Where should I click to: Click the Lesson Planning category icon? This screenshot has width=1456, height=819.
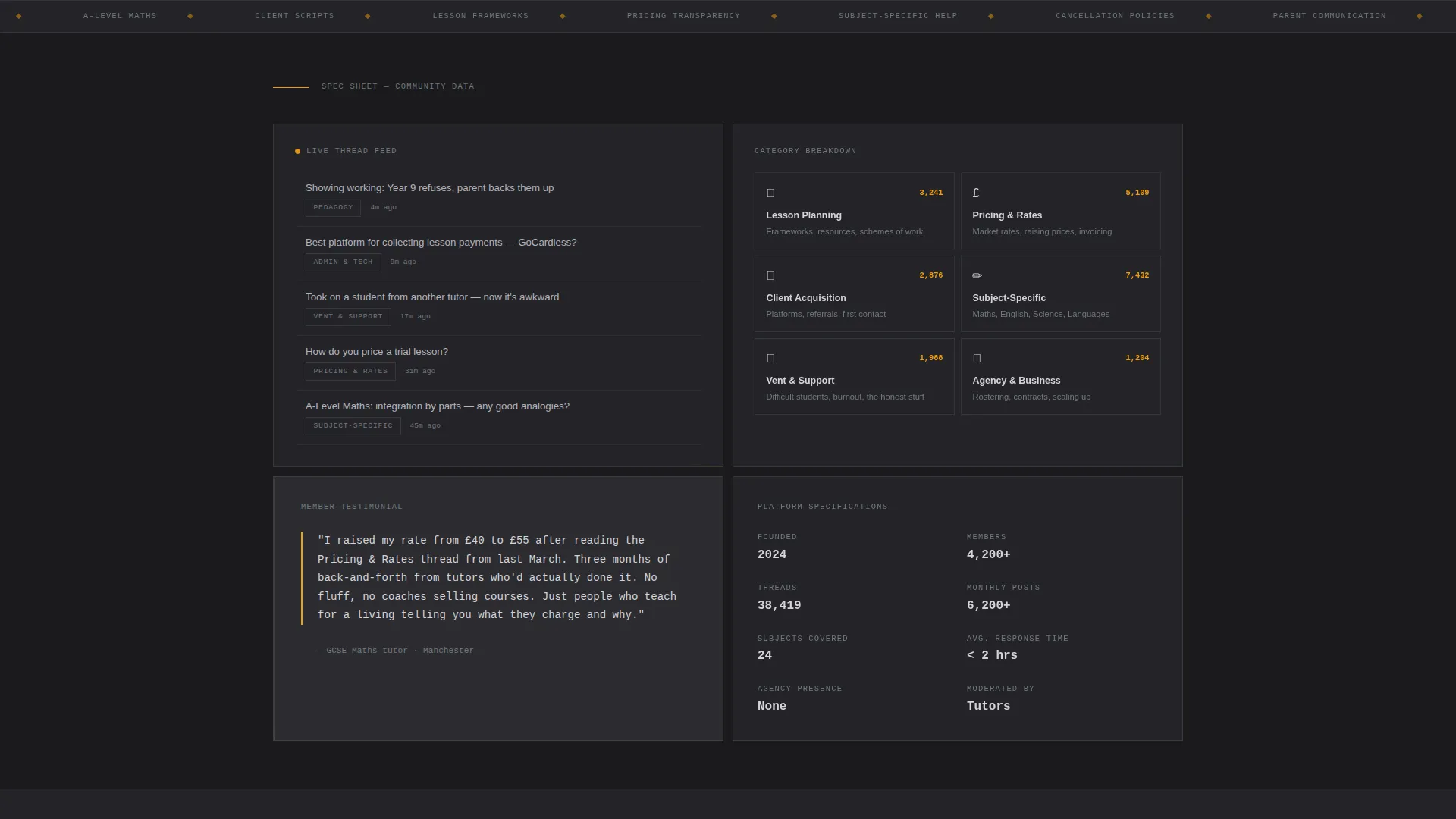tap(770, 193)
